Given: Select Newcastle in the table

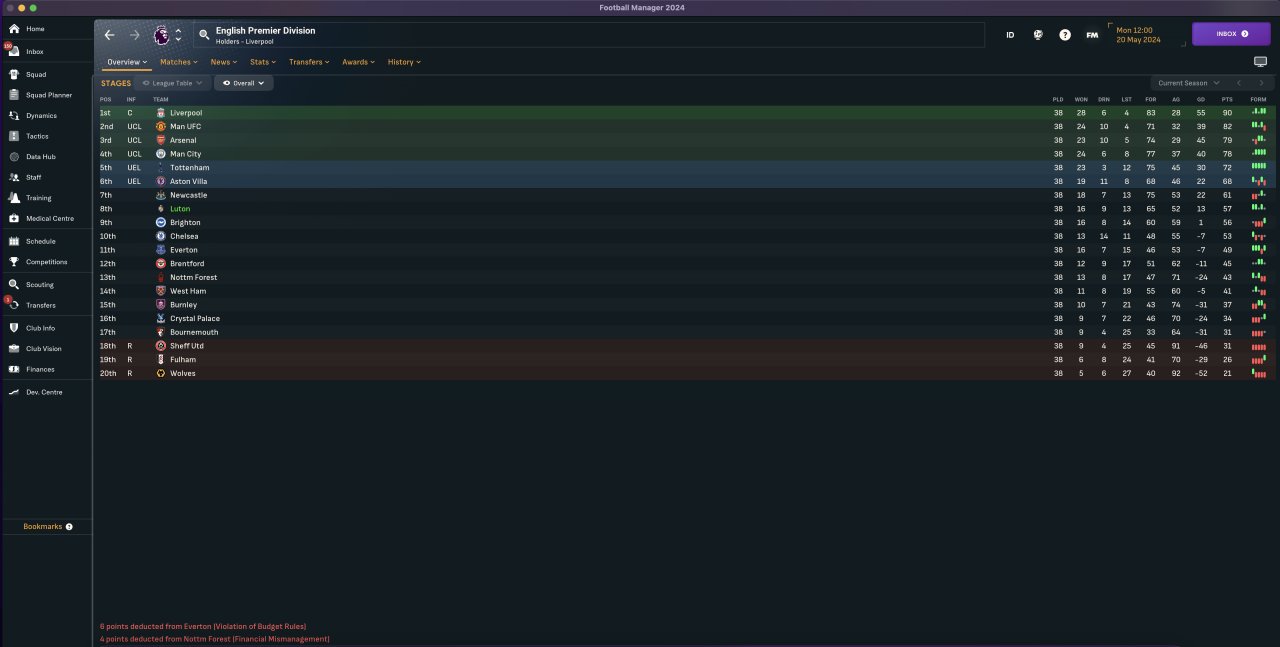Looking at the screenshot, I should click(188, 195).
